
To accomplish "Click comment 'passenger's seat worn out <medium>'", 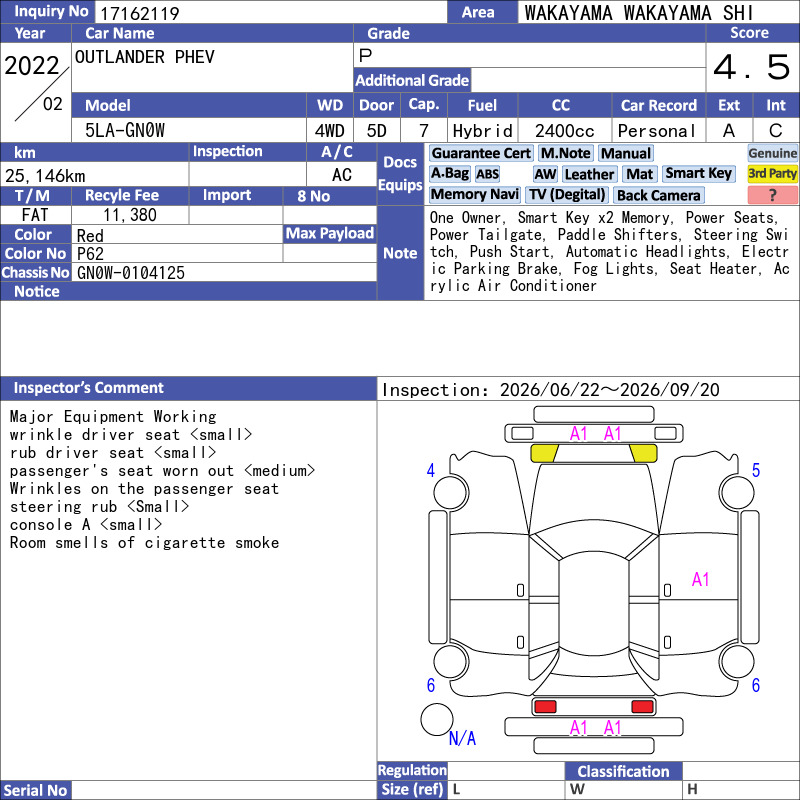I will [x=162, y=471].
